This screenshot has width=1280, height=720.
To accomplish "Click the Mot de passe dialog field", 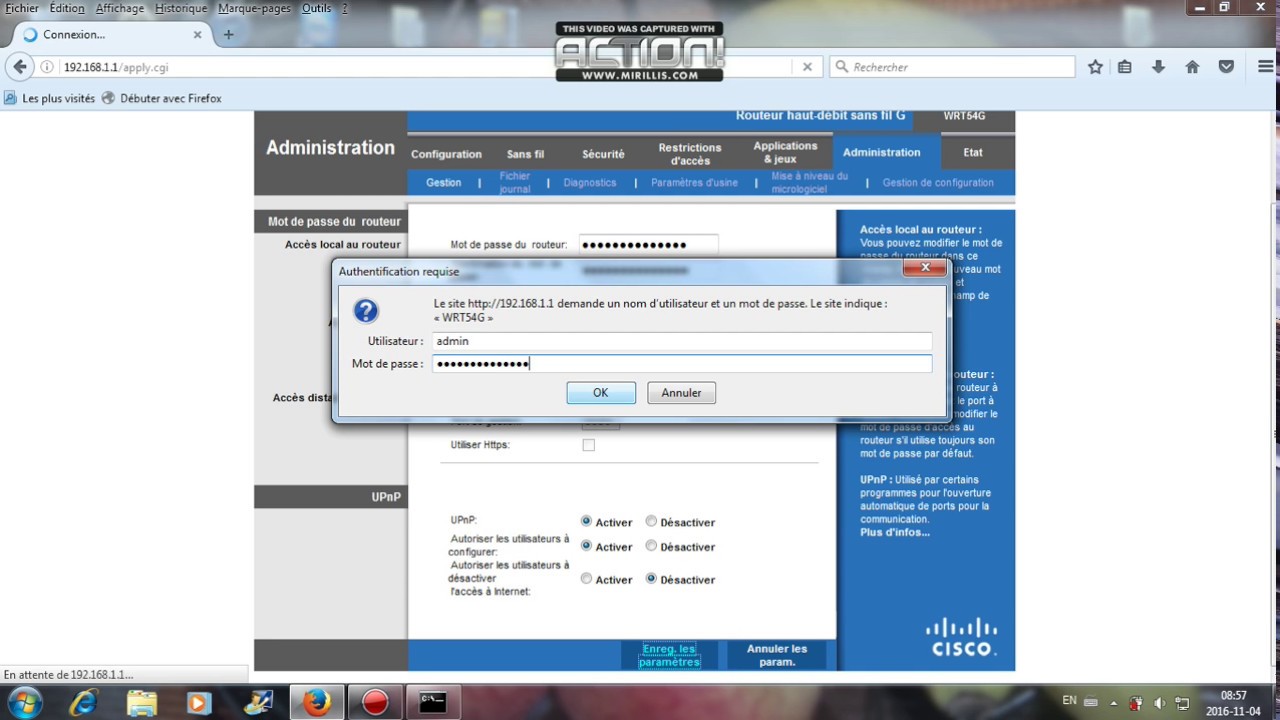I will tap(682, 364).
